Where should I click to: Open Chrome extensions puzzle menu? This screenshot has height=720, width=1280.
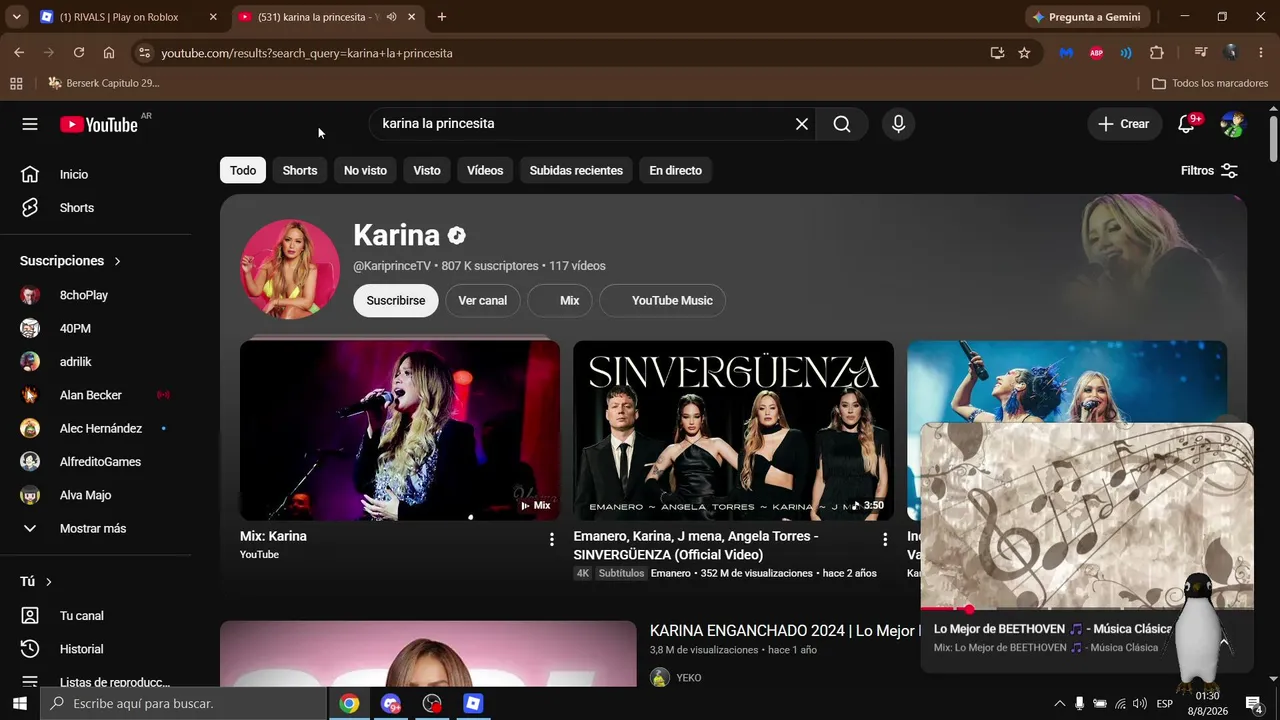pyautogui.click(x=1157, y=53)
